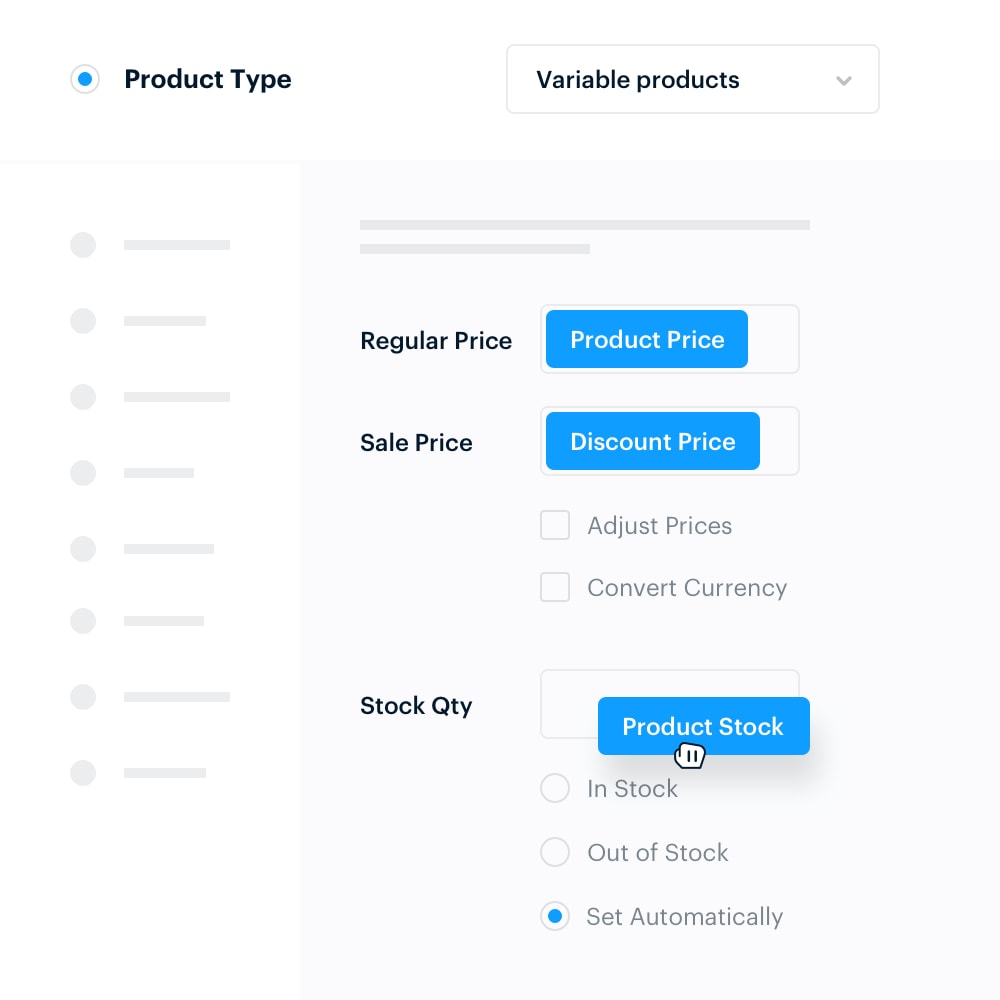The image size is (1000, 1000).
Task: Click empty area of Regular Price field
Action: [773, 339]
